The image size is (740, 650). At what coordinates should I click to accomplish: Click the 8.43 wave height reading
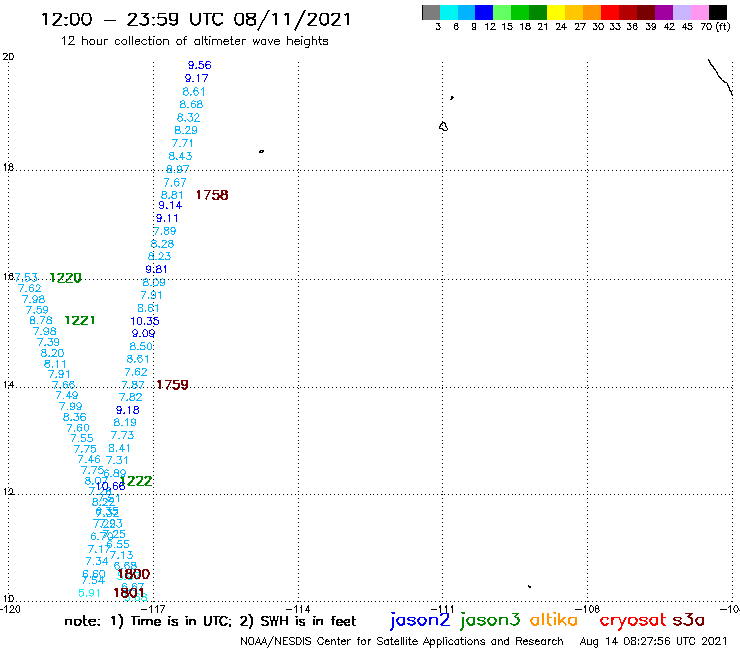pyautogui.click(x=180, y=156)
